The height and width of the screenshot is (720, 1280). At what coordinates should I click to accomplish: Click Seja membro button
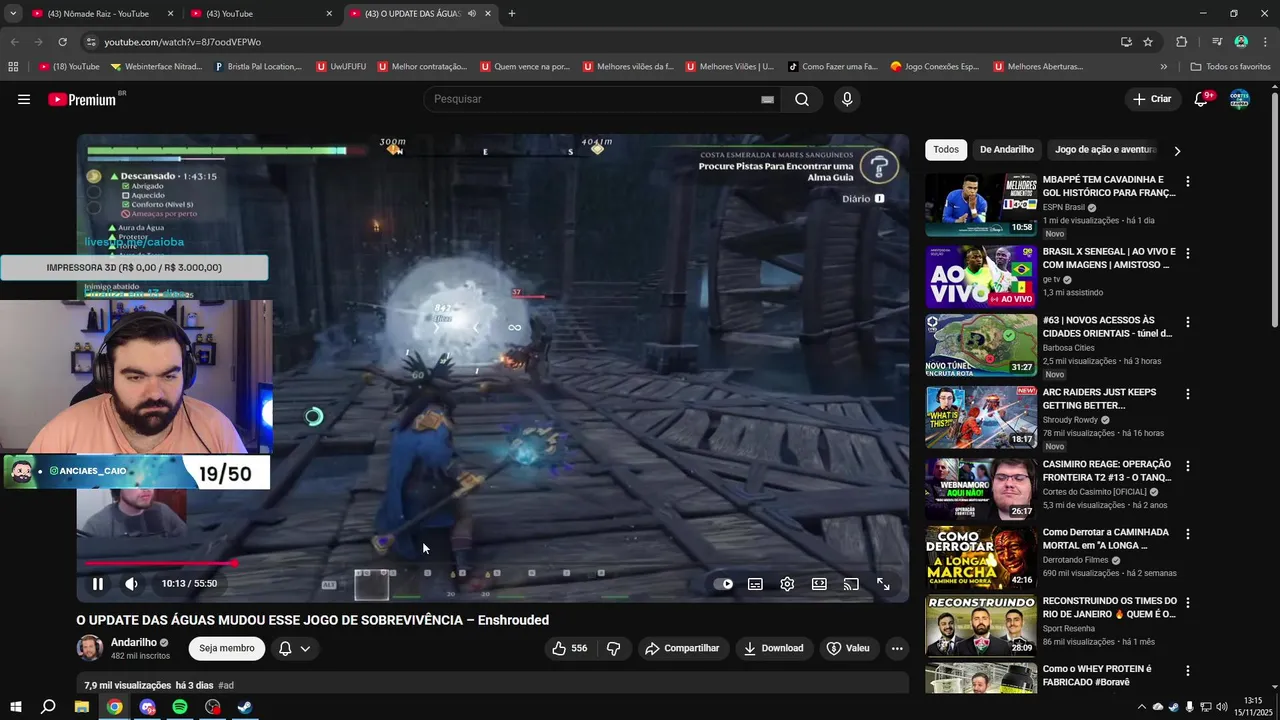(x=226, y=648)
